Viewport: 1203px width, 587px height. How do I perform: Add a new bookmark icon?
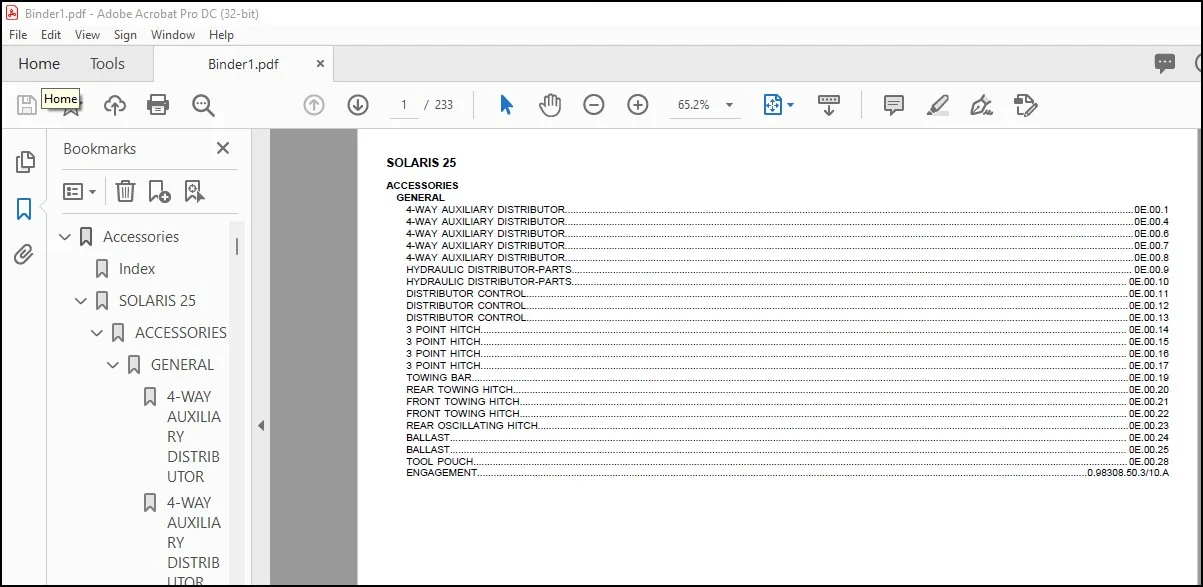tap(159, 191)
